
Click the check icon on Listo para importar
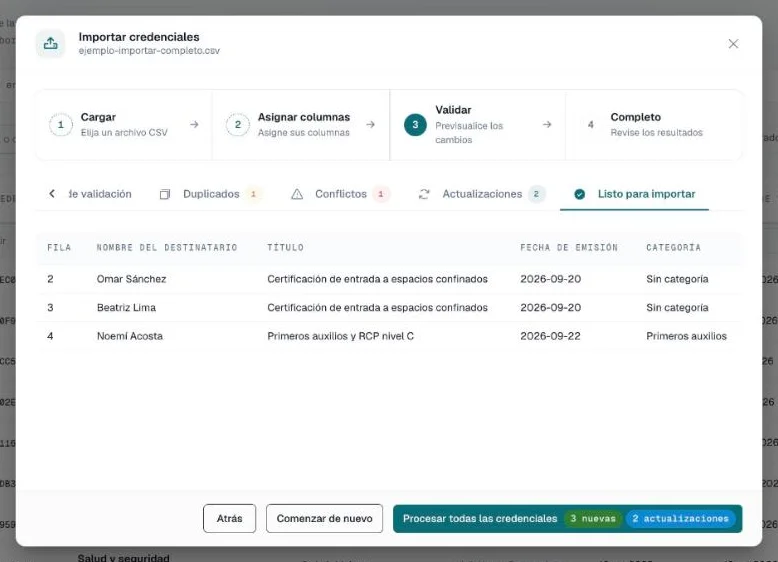(x=579, y=194)
